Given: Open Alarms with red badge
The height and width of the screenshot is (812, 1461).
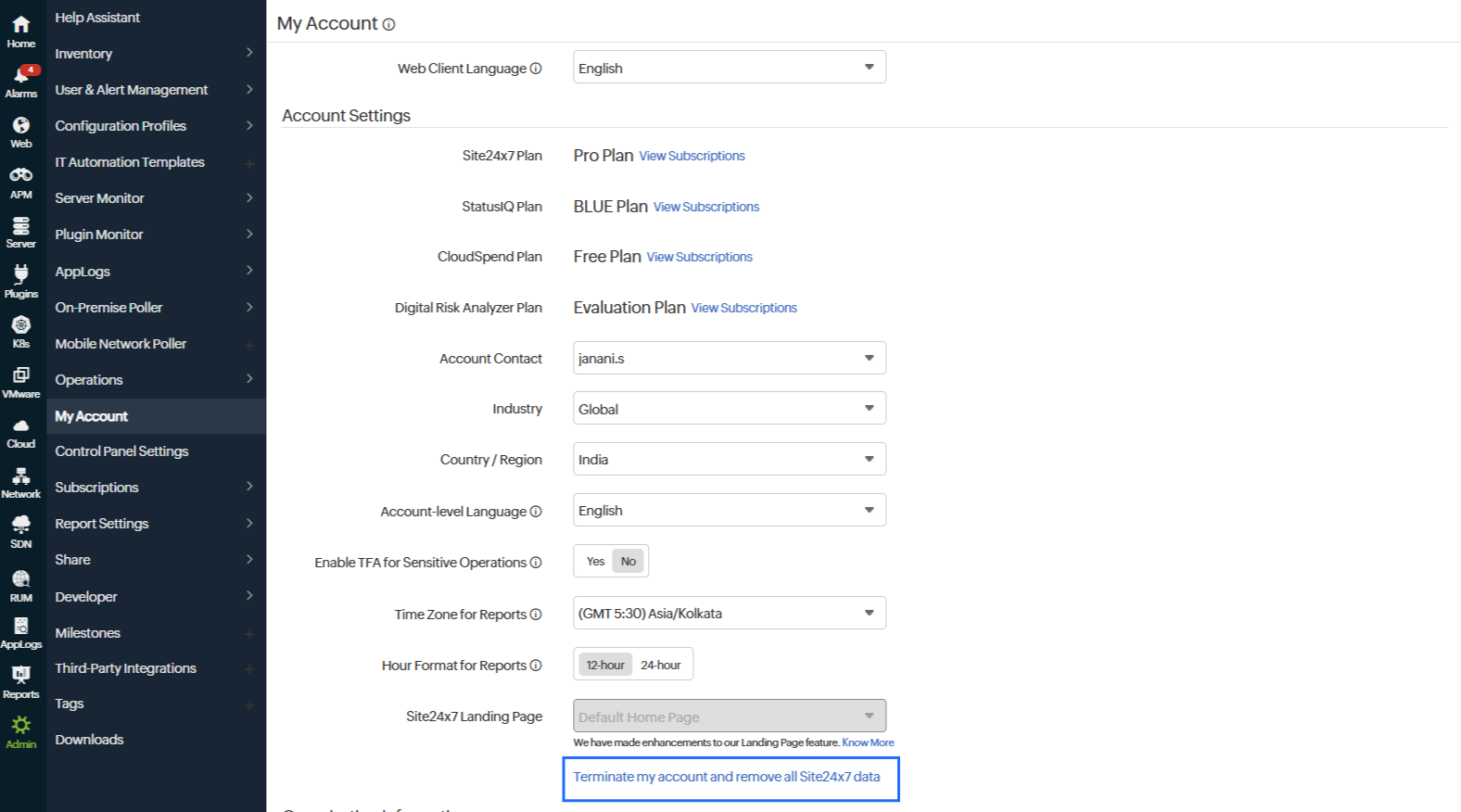Looking at the screenshot, I should point(21,81).
